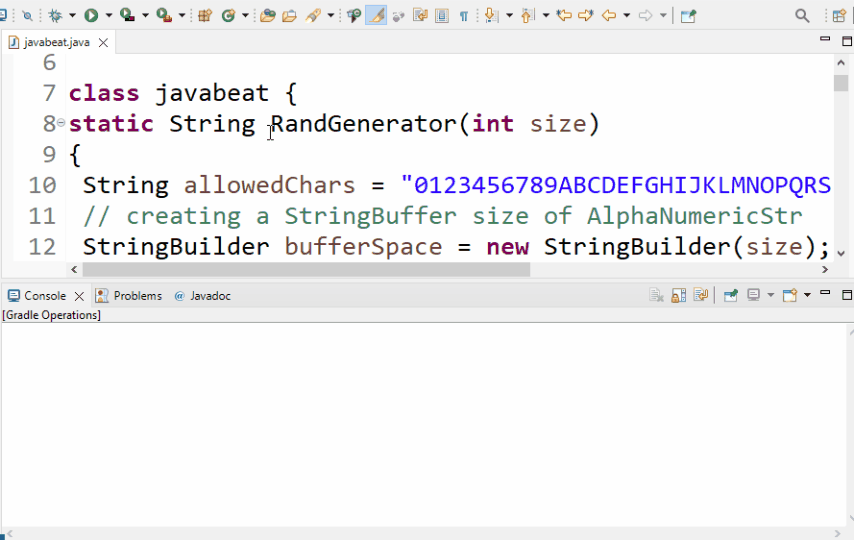This screenshot has width=854, height=540.
Task: Click the Open Task icon
Action: (289, 16)
